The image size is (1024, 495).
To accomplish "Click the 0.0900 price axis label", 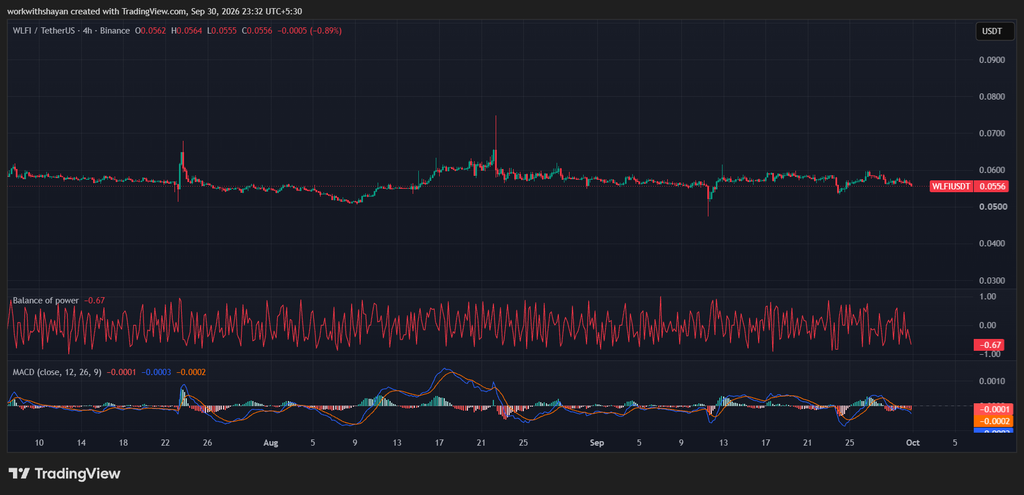I will 990,60.
